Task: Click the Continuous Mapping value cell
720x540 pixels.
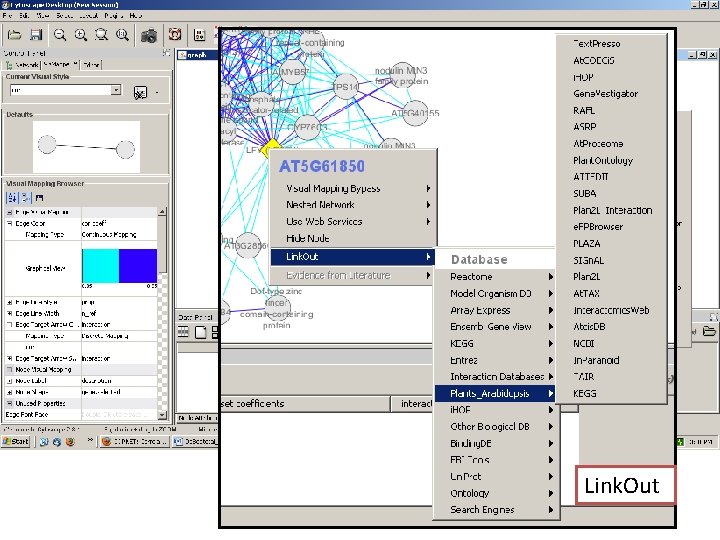Action: [119, 235]
